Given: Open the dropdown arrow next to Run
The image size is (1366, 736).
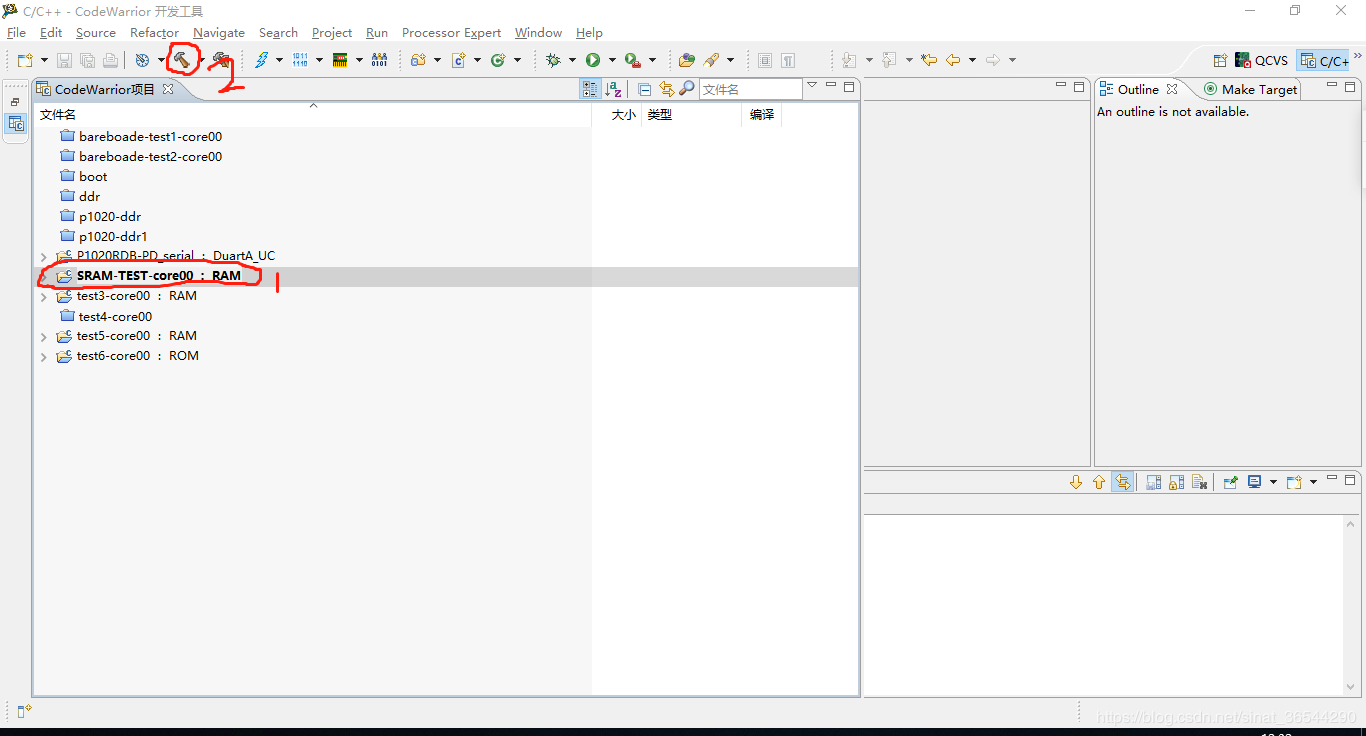Looking at the screenshot, I should coord(612,60).
